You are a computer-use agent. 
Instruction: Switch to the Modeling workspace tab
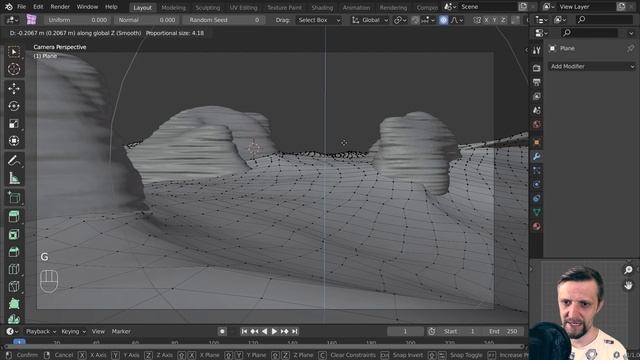(173, 7)
